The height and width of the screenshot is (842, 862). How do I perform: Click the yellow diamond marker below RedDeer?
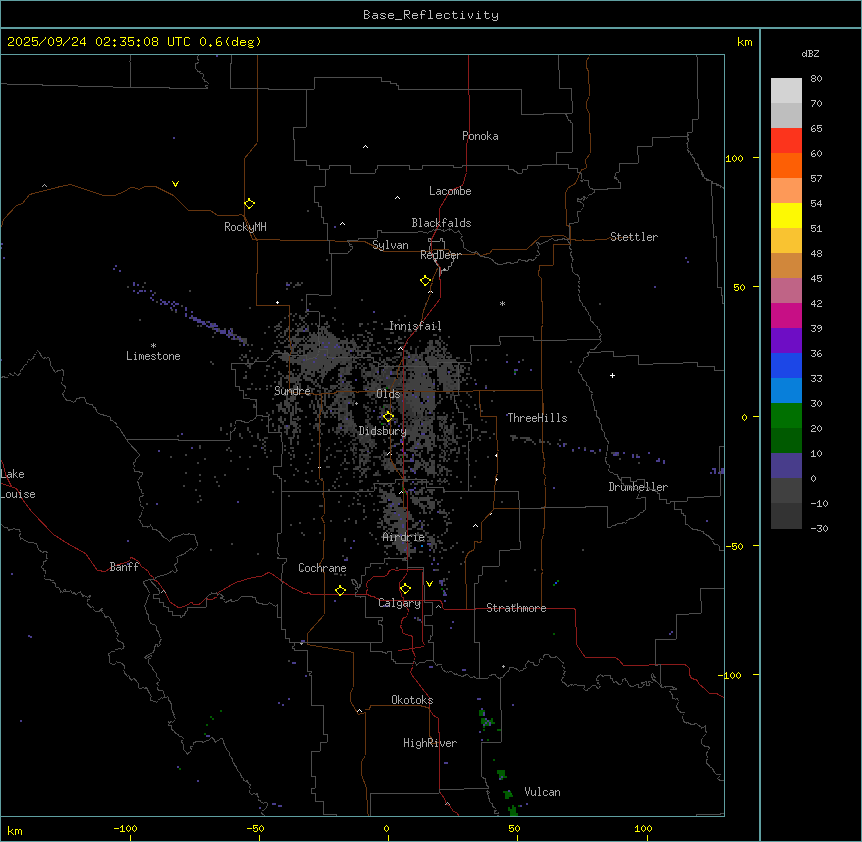[426, 281]
